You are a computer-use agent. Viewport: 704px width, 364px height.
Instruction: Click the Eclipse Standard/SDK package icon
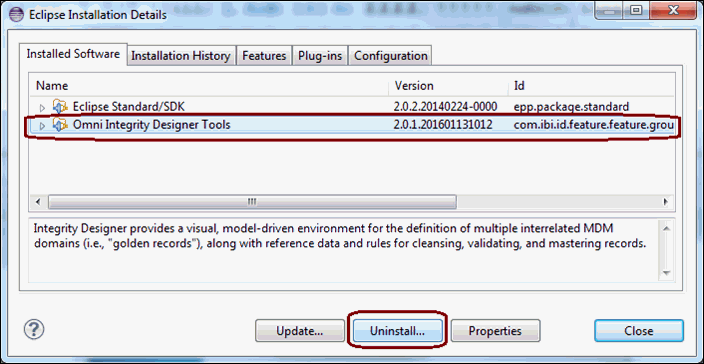(x=60, y=107)
